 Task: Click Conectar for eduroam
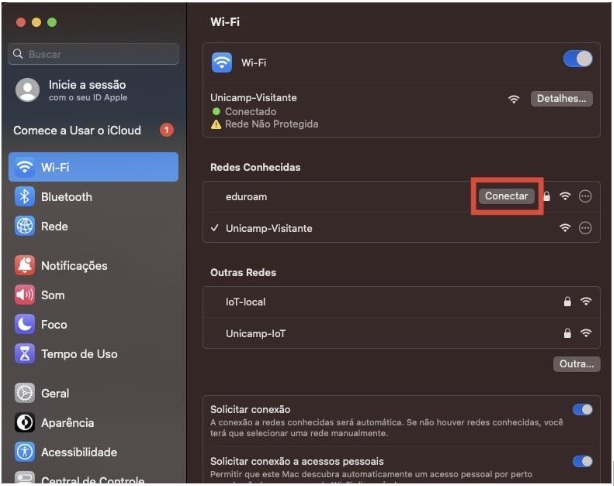pyautogui.click(x=506, y=196)
